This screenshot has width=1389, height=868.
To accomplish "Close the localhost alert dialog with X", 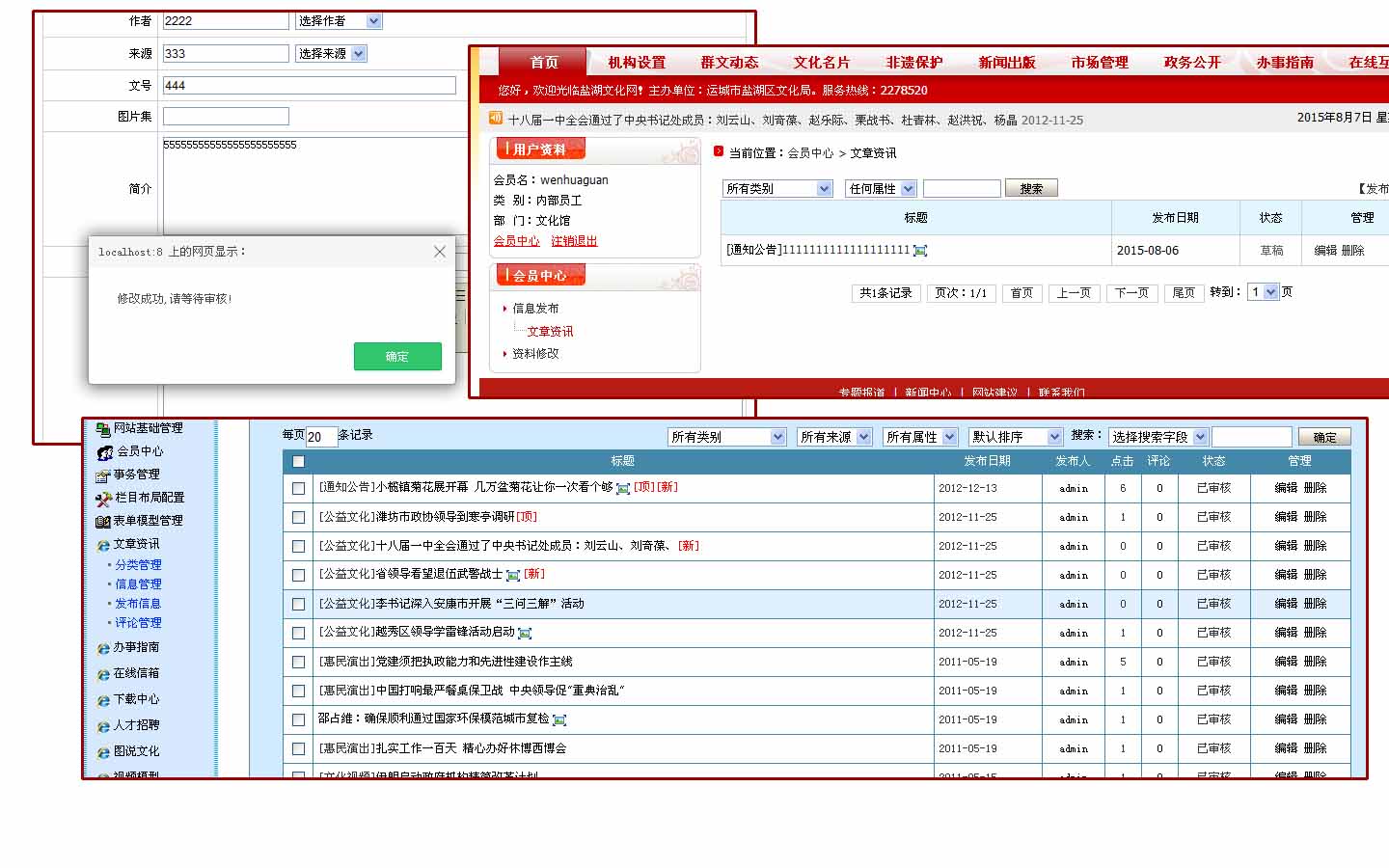I will pos(440,252).
